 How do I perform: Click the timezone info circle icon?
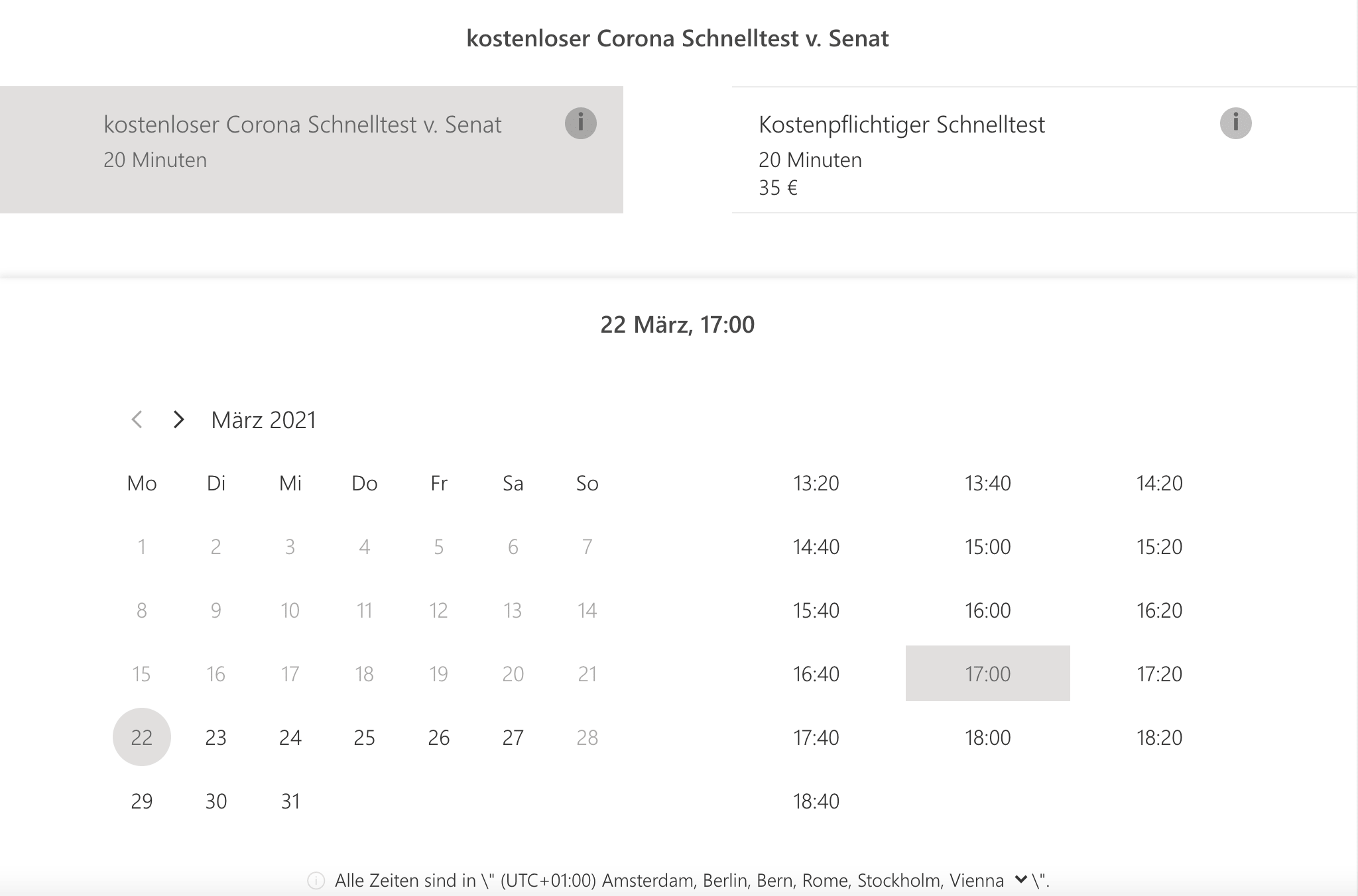click(316, 881)
